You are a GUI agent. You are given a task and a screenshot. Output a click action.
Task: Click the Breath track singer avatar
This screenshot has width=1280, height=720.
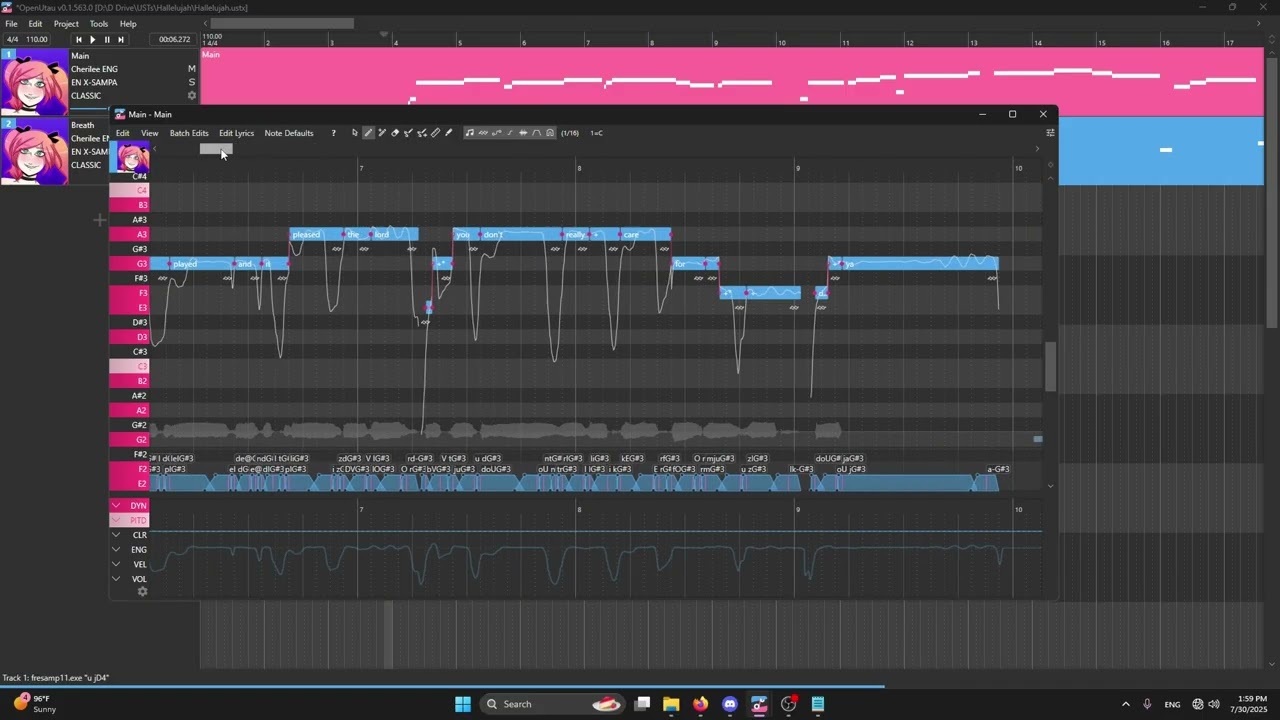click(x=35, y=152)
